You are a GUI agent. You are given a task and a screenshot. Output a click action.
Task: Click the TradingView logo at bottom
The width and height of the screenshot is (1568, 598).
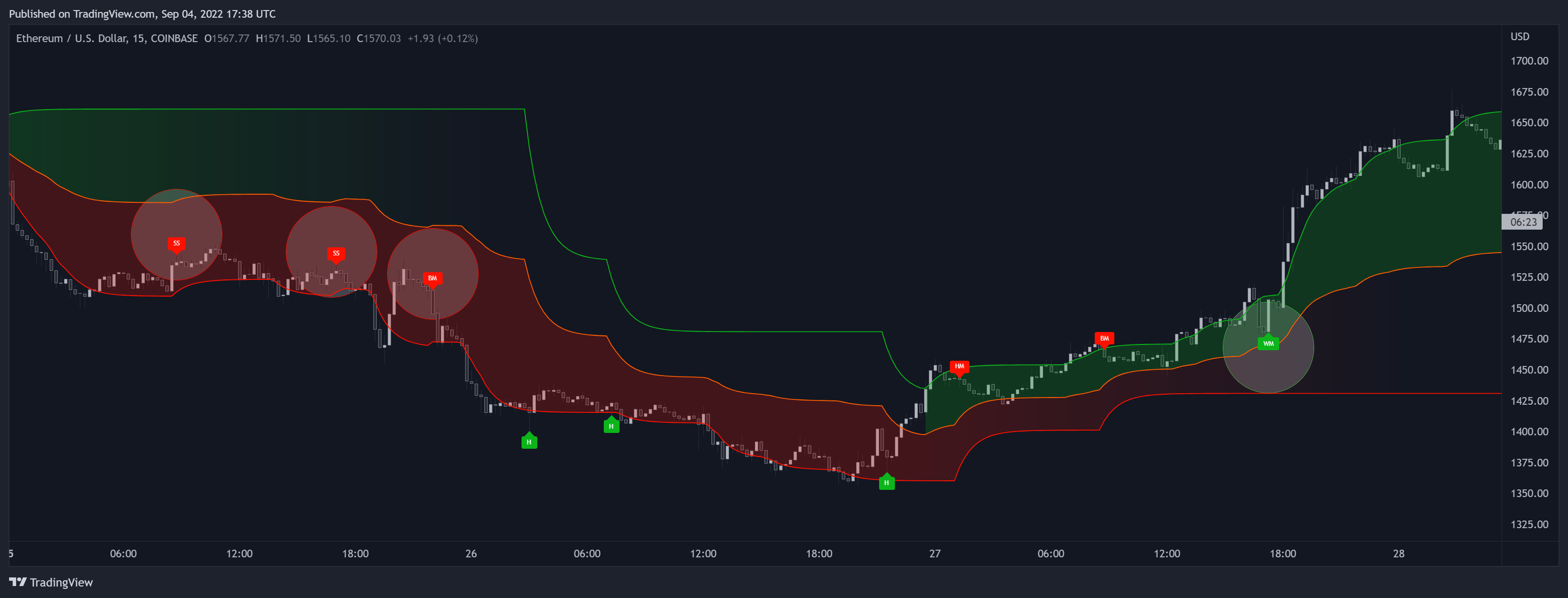51,582
